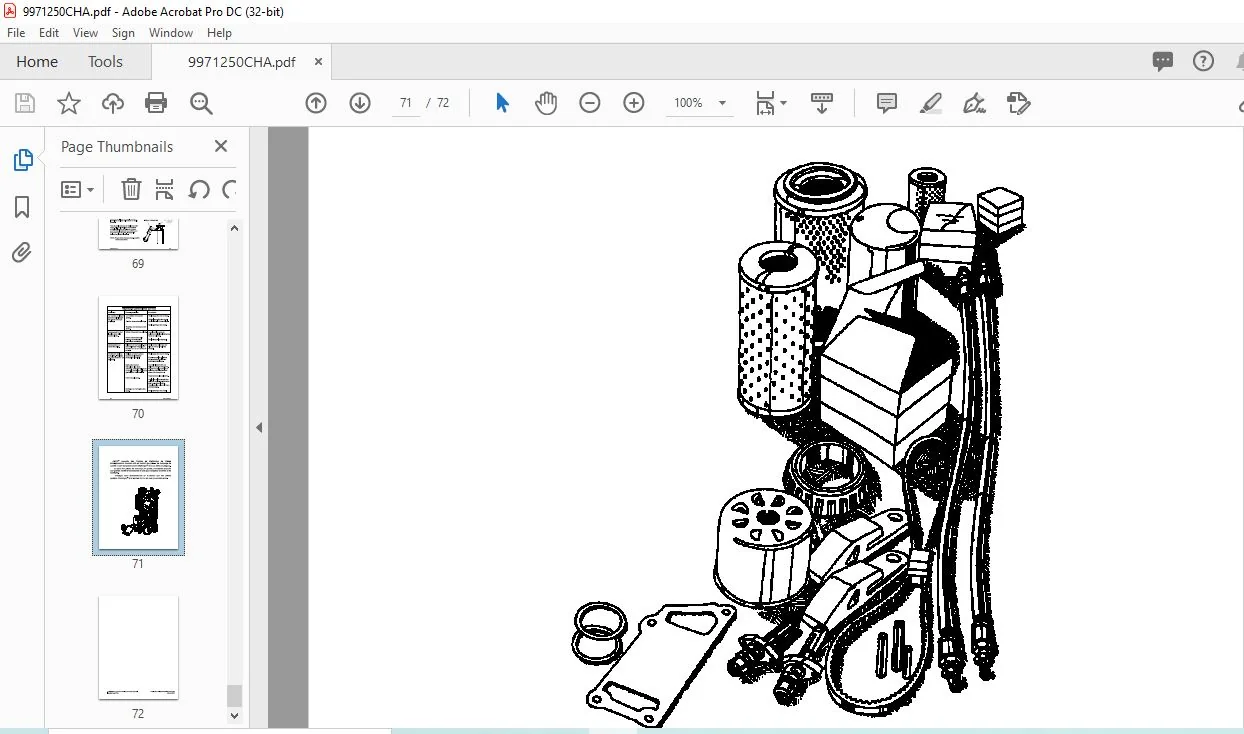The image size is (1244, 734).
Task: Open thumbnail options menu dropdown
Action: click(x=77, y=189)
